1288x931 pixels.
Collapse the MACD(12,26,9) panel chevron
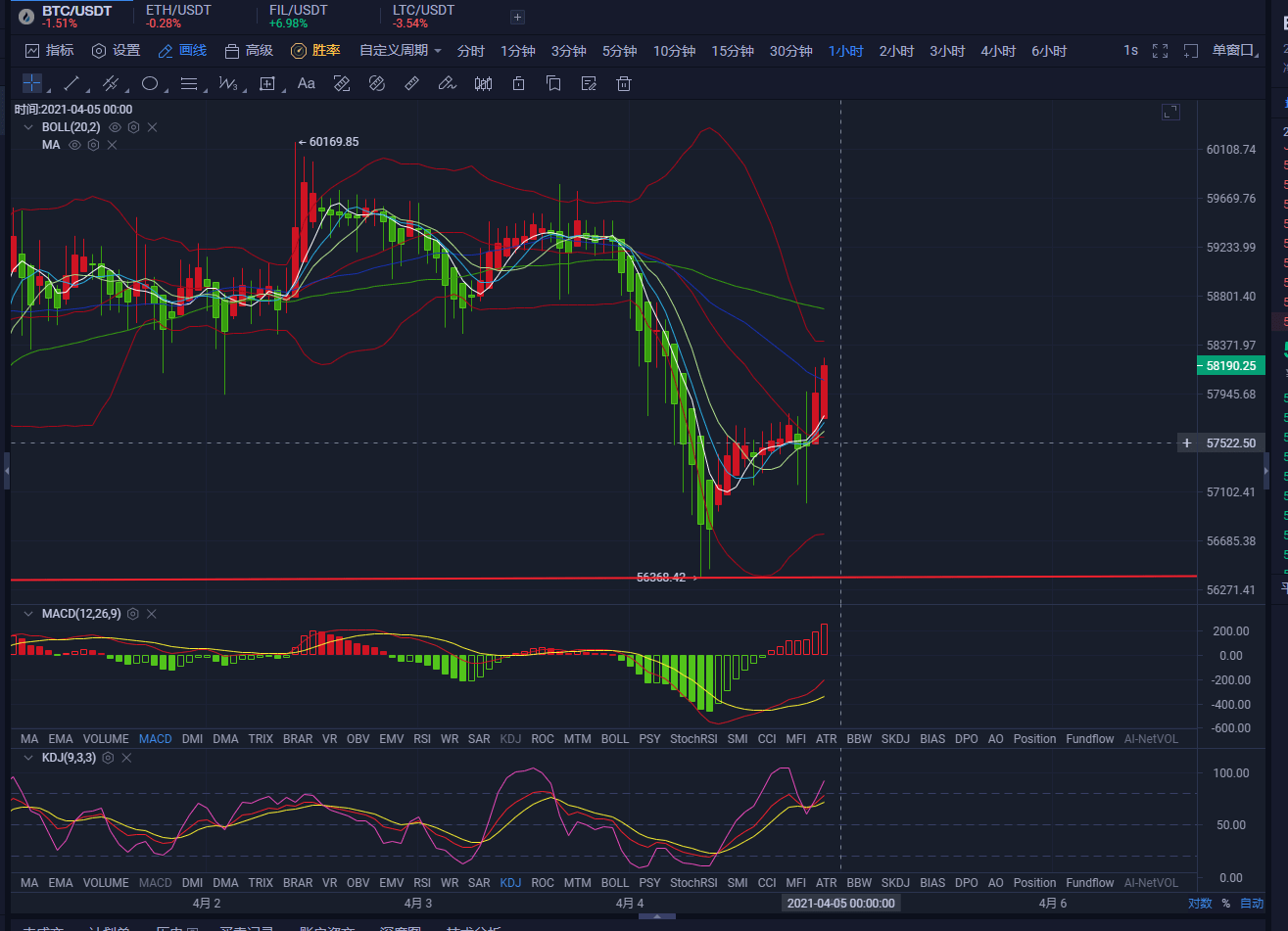27,614
